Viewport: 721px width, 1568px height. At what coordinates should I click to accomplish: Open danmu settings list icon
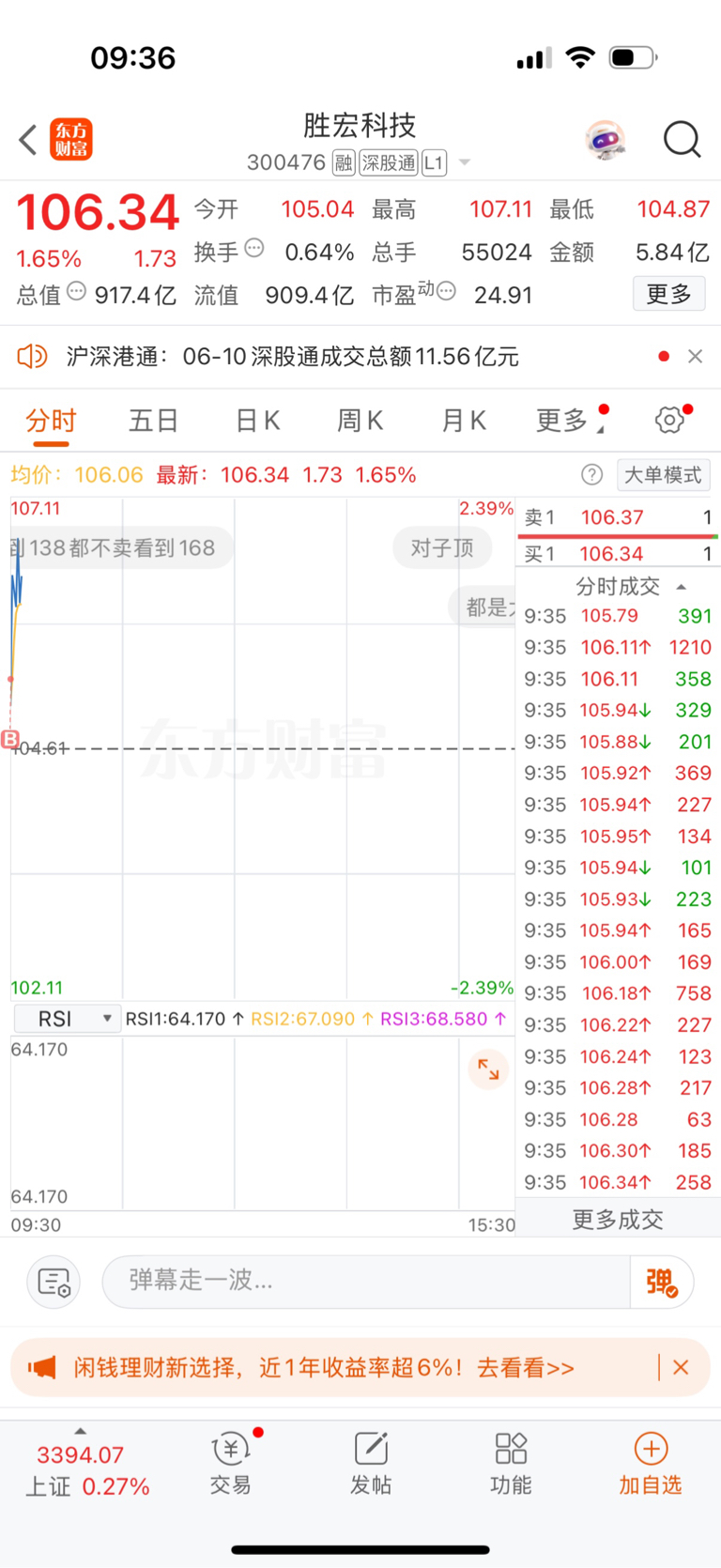(x=54, y=1282)
